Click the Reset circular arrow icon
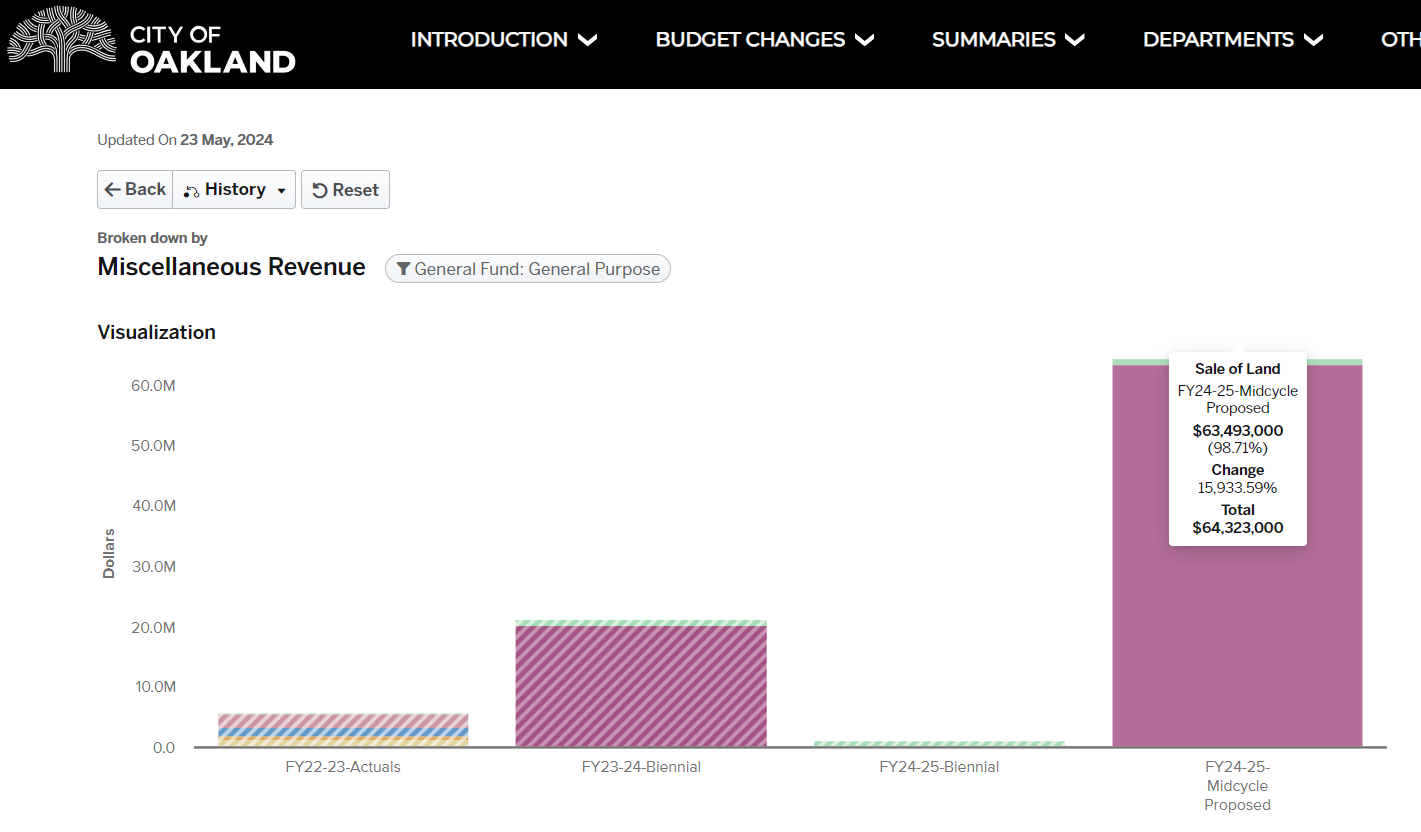This screenshot has width=1421, height=832. click(320, 191)
